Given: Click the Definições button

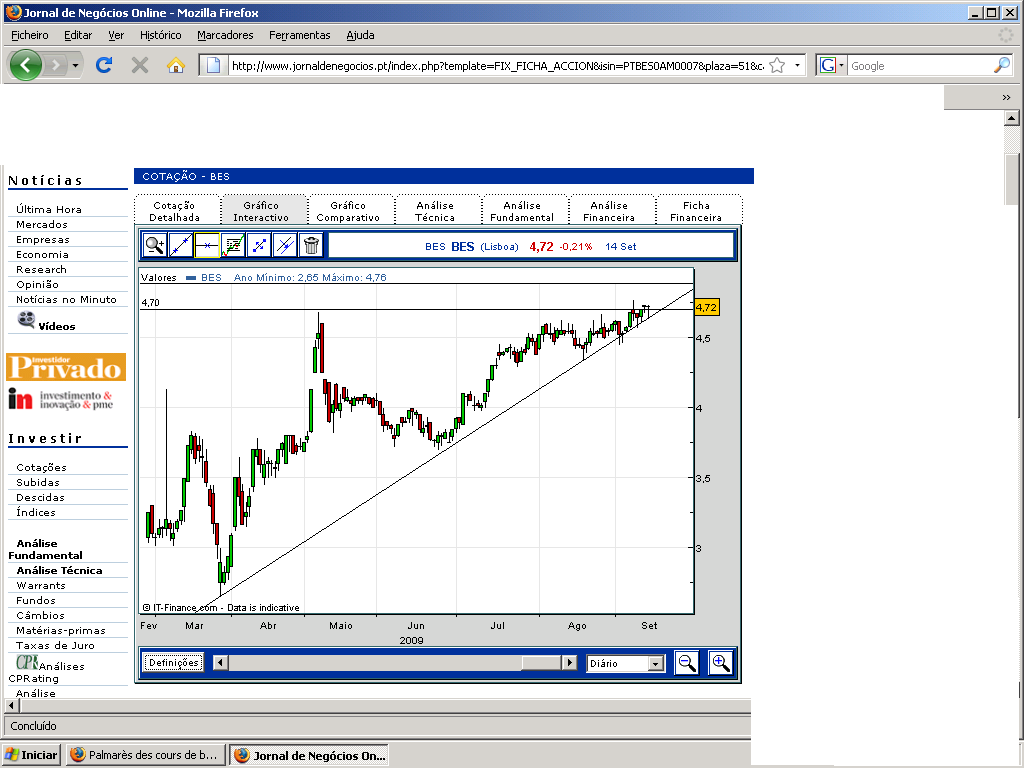Looking at the screenshot, I should click(174, 663).
